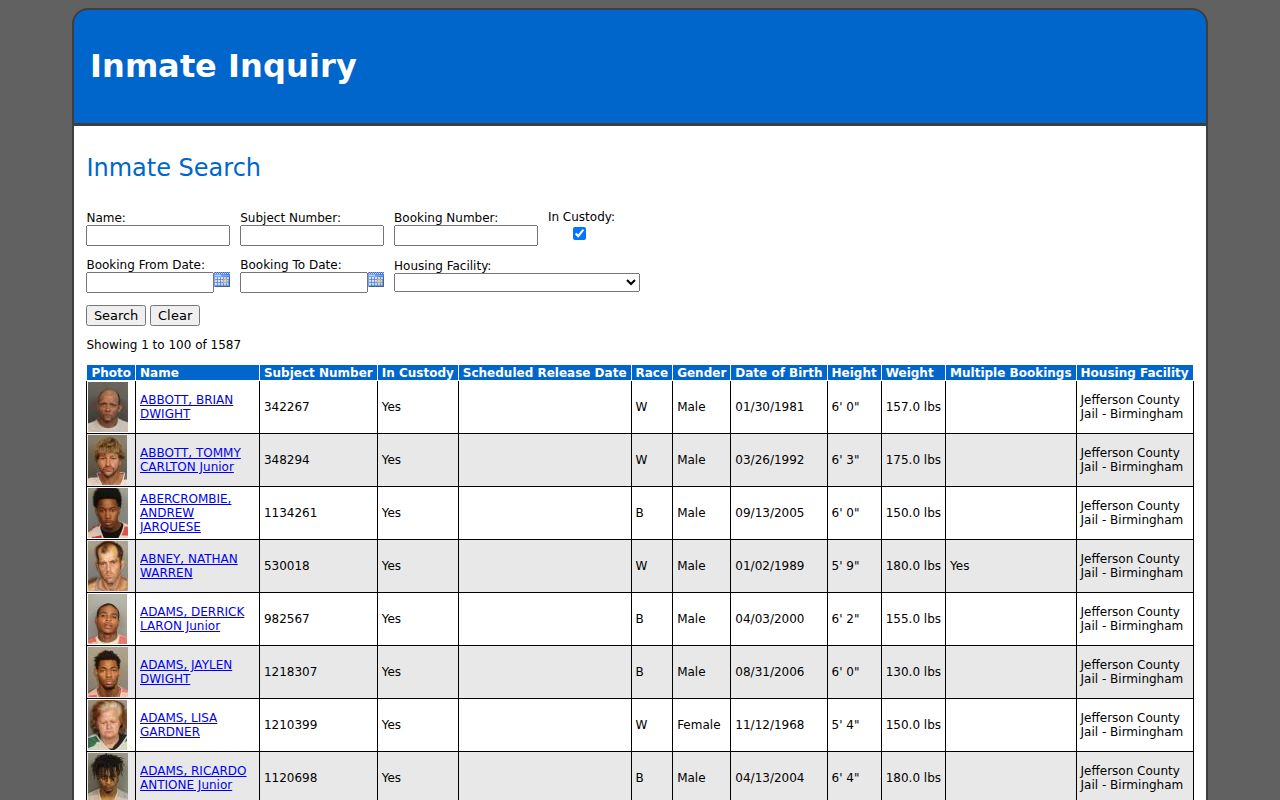Click date of birth 11/12/1968
The height and width of the screenshot is (800, 1280).
[x=770, y=725]
